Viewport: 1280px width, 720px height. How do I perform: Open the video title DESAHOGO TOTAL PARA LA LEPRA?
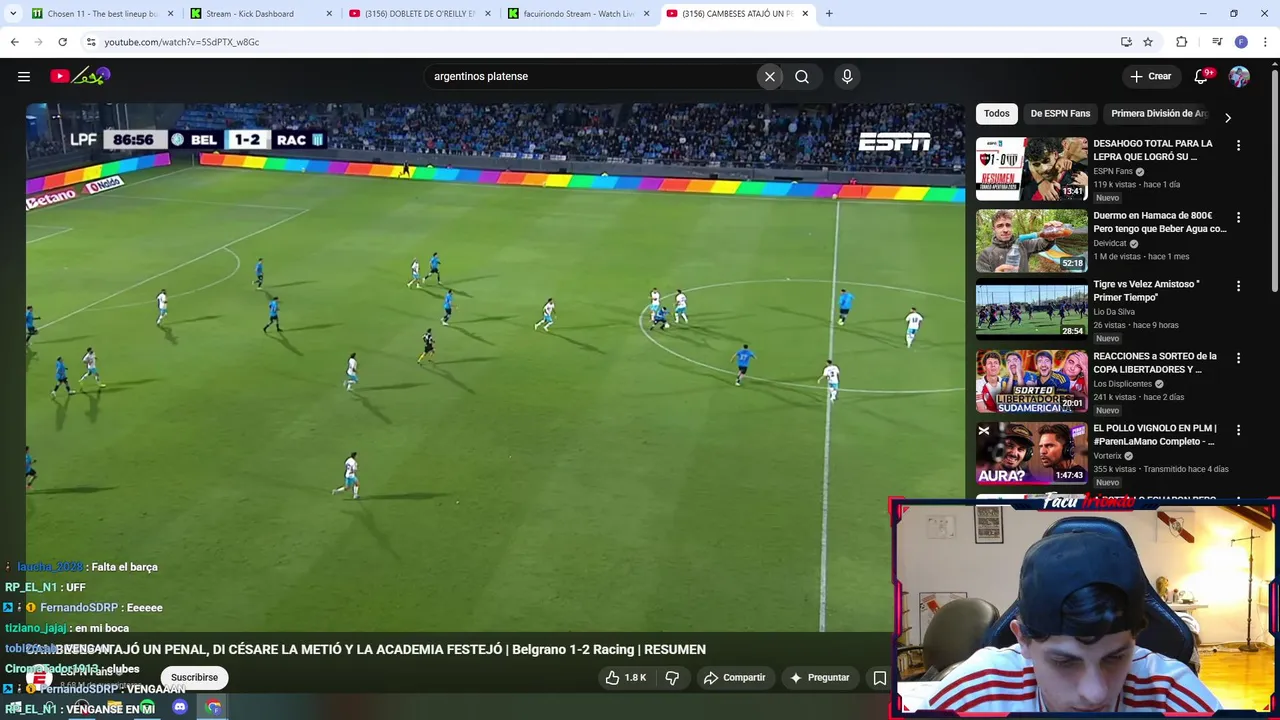(x=1152, y=150)
